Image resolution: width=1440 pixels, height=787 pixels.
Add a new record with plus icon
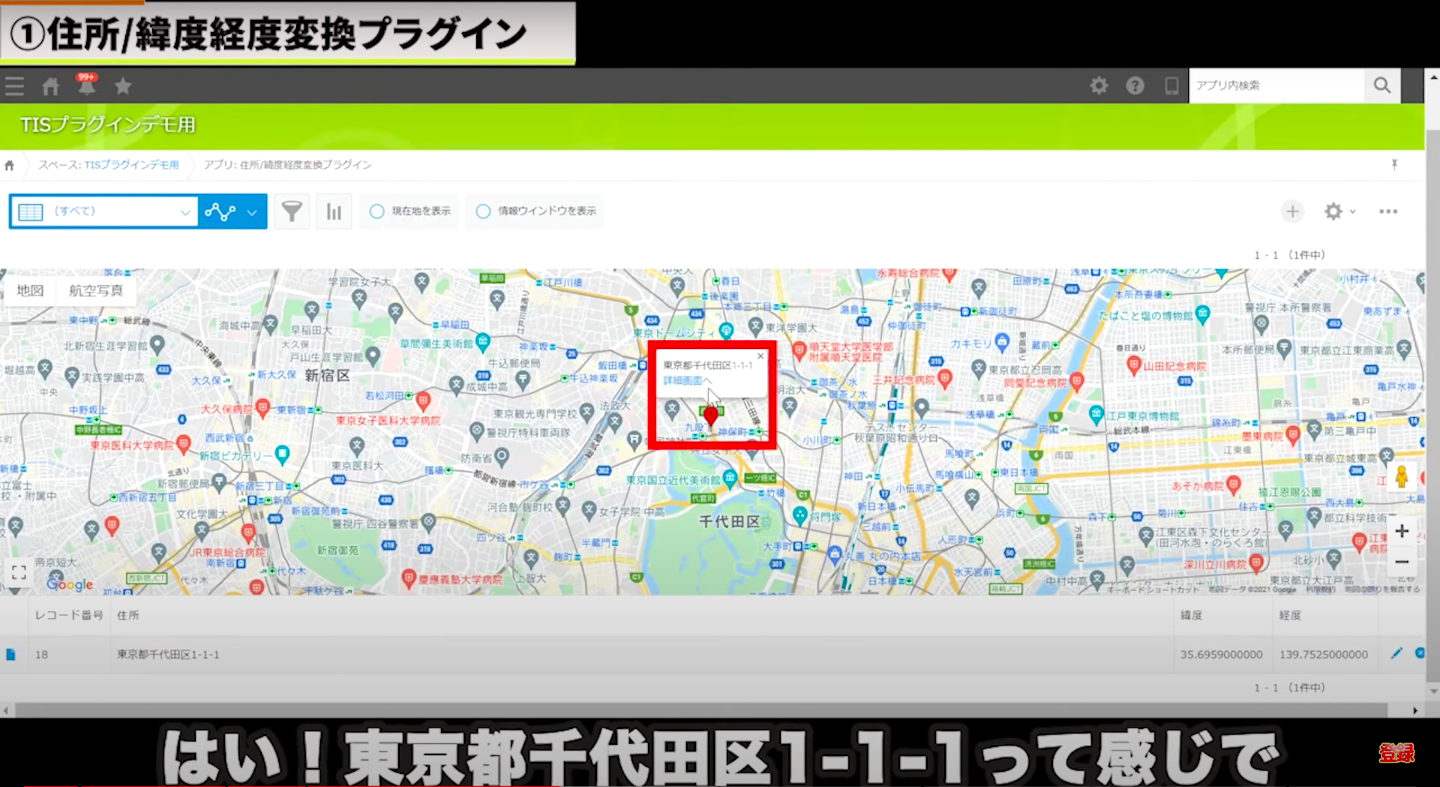pyautogui.click(x=1293, y=211)
